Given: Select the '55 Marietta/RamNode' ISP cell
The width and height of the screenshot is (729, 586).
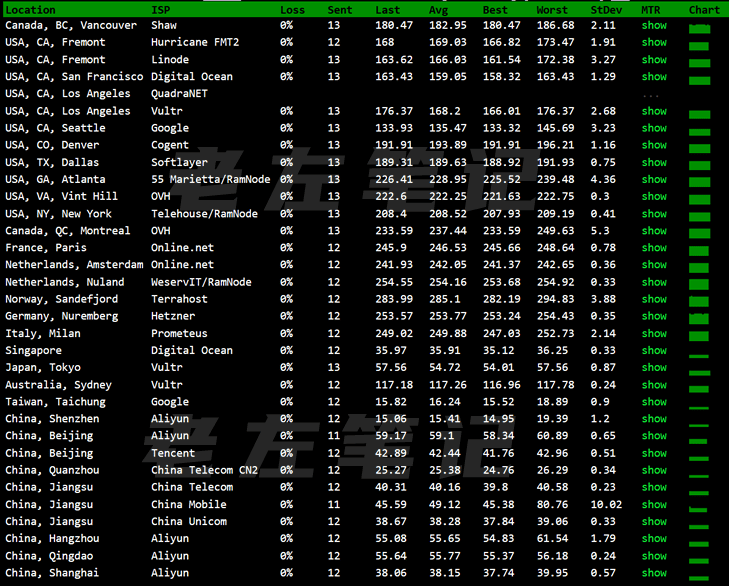Looking at the screenshot, I should pos(211,180).
